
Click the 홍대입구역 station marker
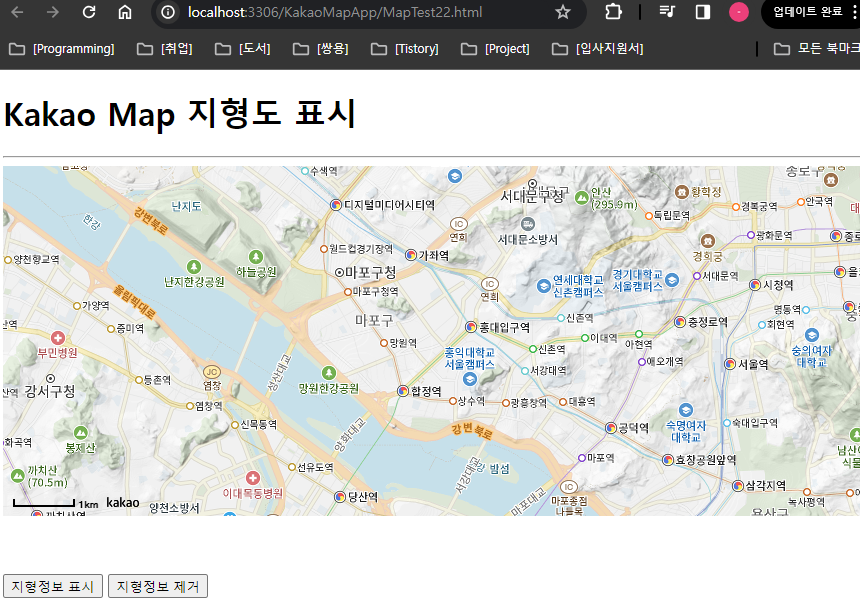click(x=471, y=327)
